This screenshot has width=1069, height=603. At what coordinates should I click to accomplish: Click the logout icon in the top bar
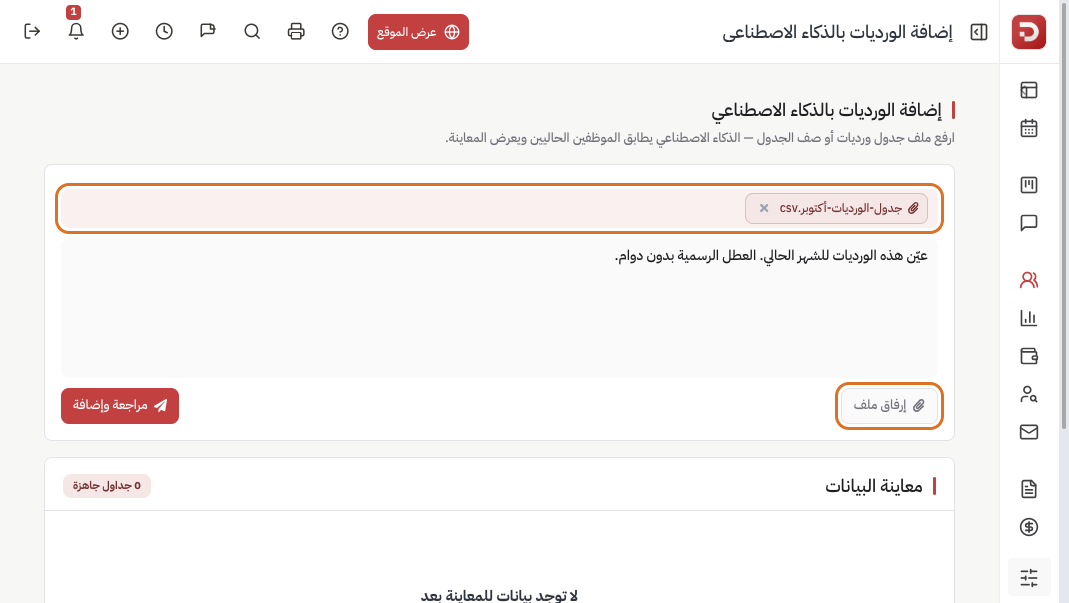(x=32, y=31)
